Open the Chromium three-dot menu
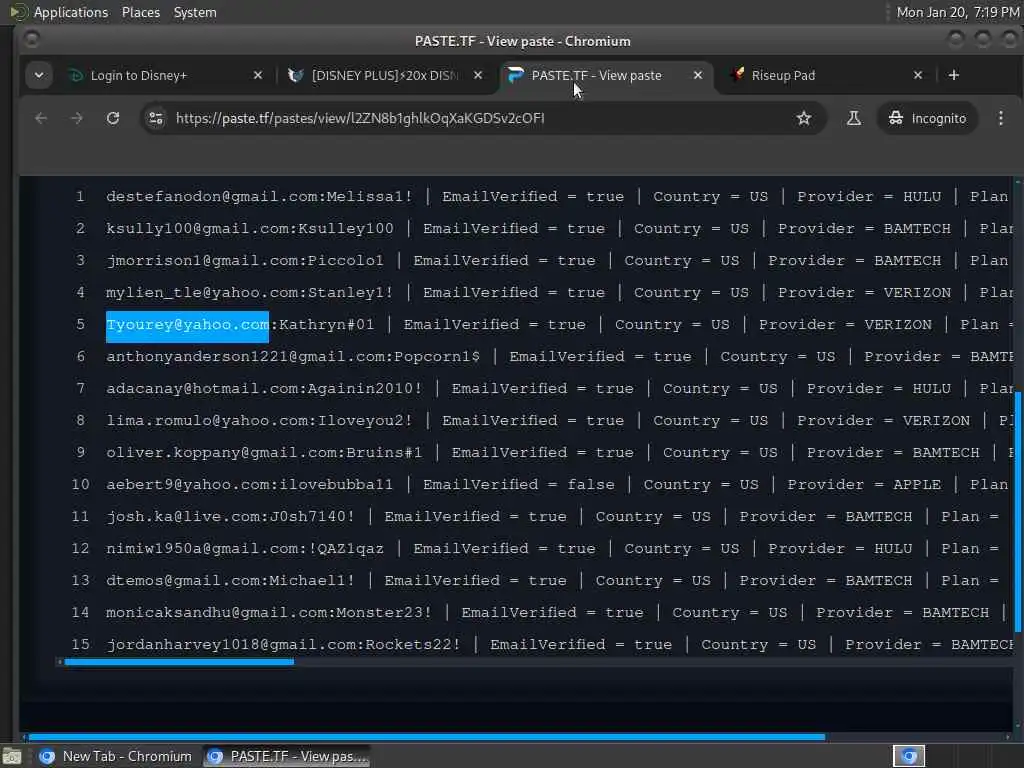This screenshot has height=768, width=1024. coord(1001,118)
